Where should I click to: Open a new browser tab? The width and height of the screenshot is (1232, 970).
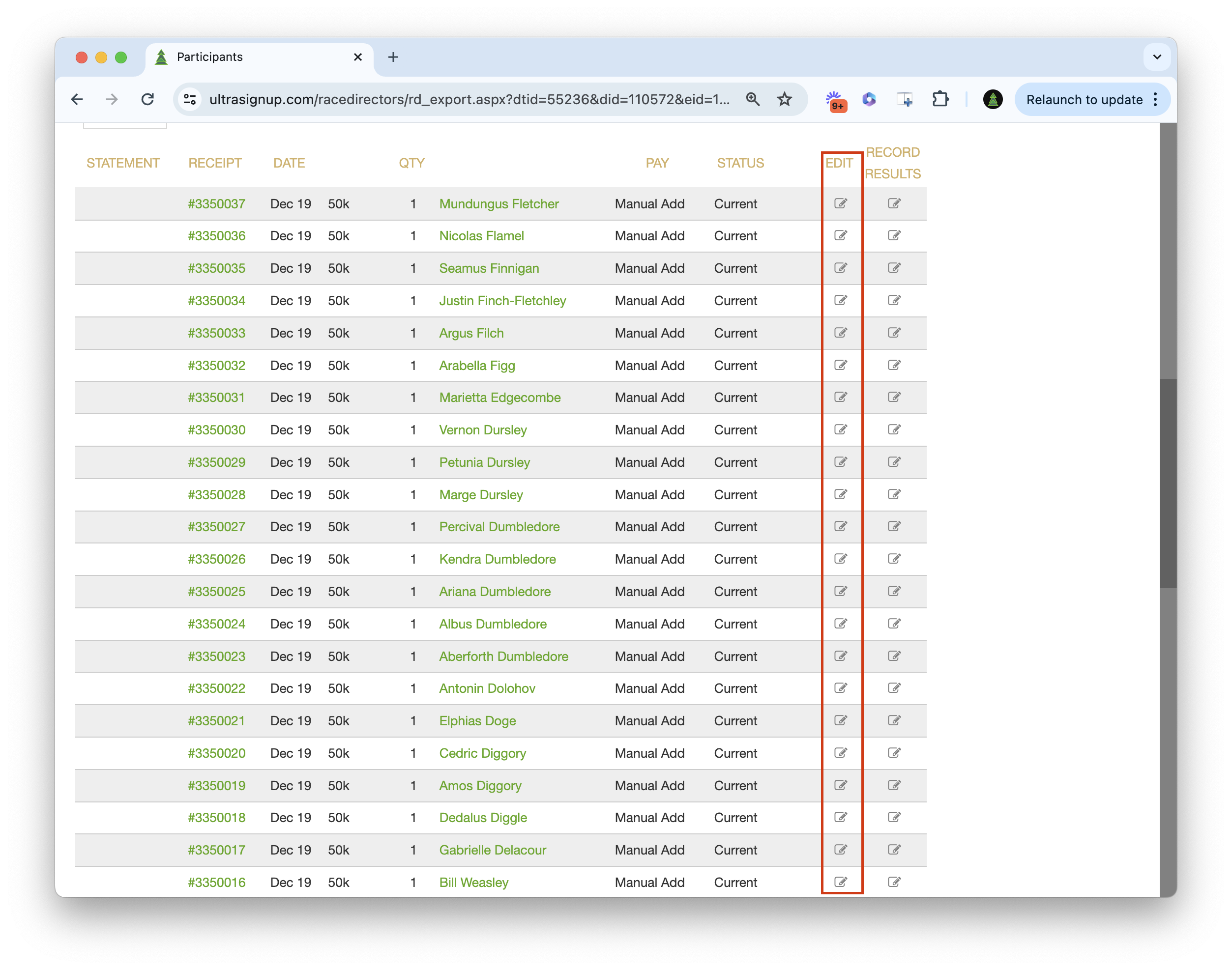click(x=393, y=57)
